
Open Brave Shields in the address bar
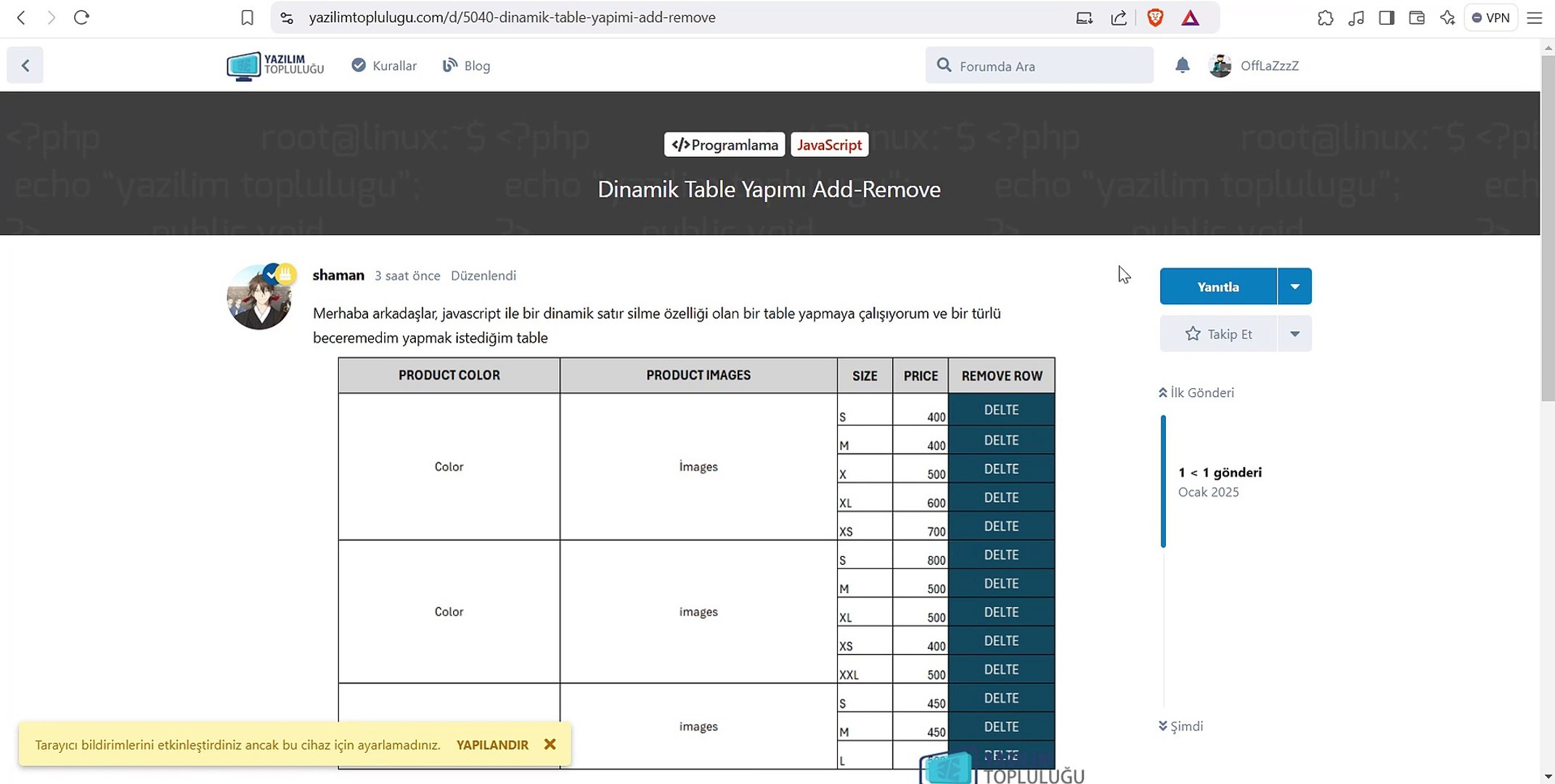[1154, 17]
